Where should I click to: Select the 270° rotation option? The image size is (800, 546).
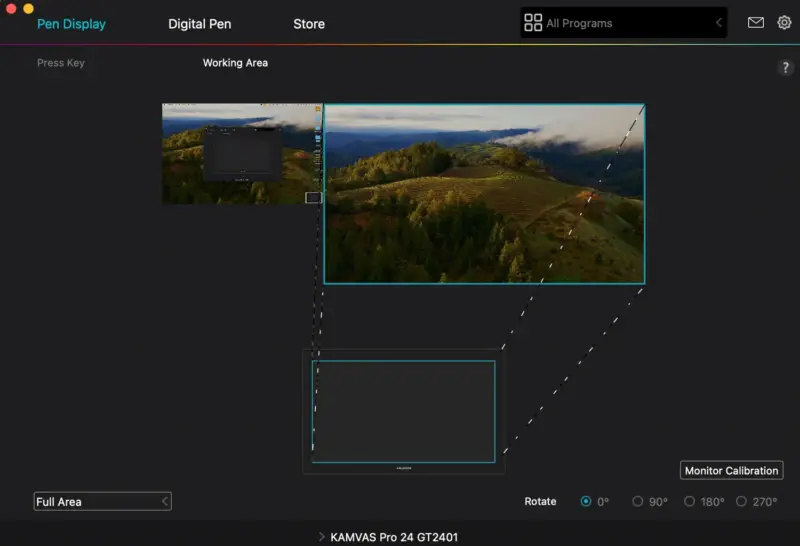[x=741, y=502]
